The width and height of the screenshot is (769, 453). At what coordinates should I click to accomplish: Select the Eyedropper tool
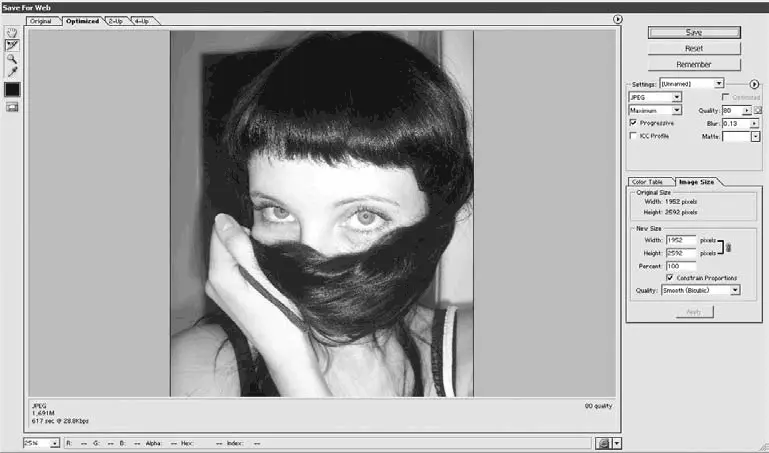(x=12, y=72)
